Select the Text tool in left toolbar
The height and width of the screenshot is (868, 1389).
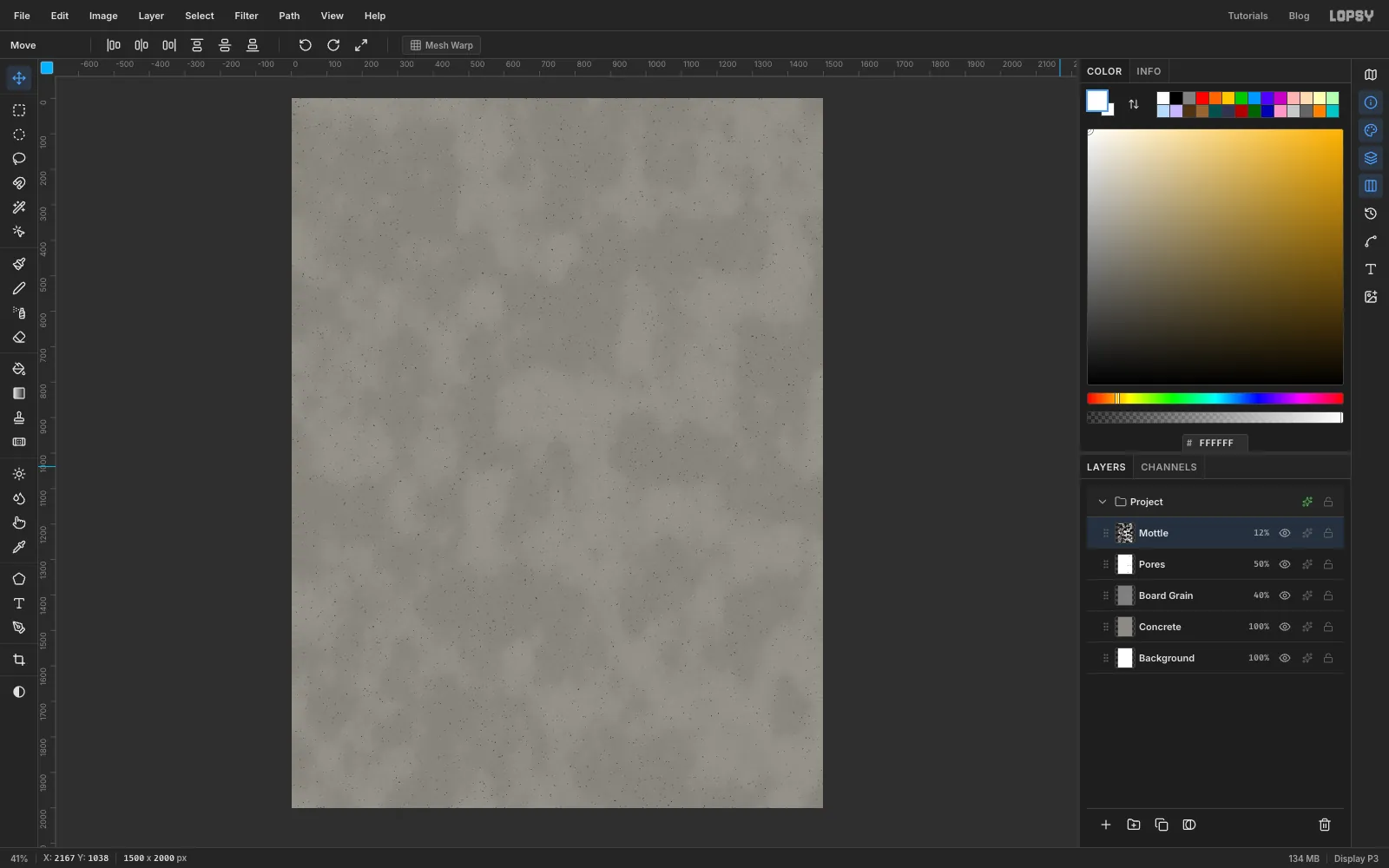tap(18, 603)
